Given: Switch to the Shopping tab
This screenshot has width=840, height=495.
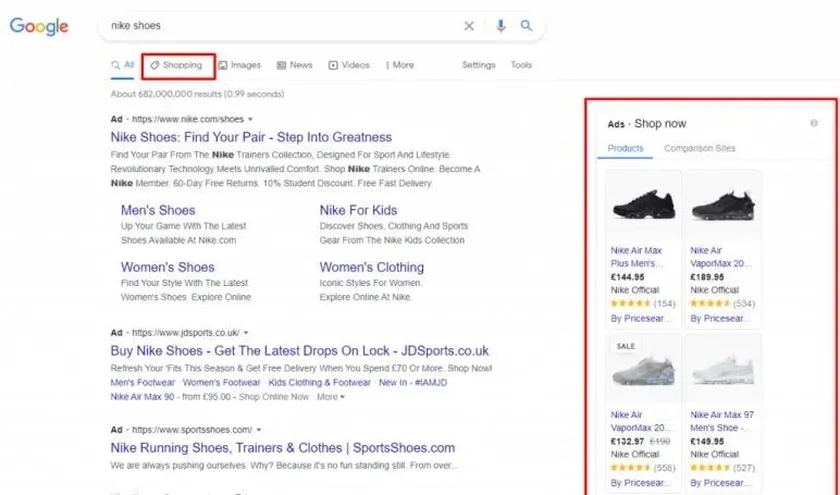Looking at the screenshot, I should (x=176, y=65).
